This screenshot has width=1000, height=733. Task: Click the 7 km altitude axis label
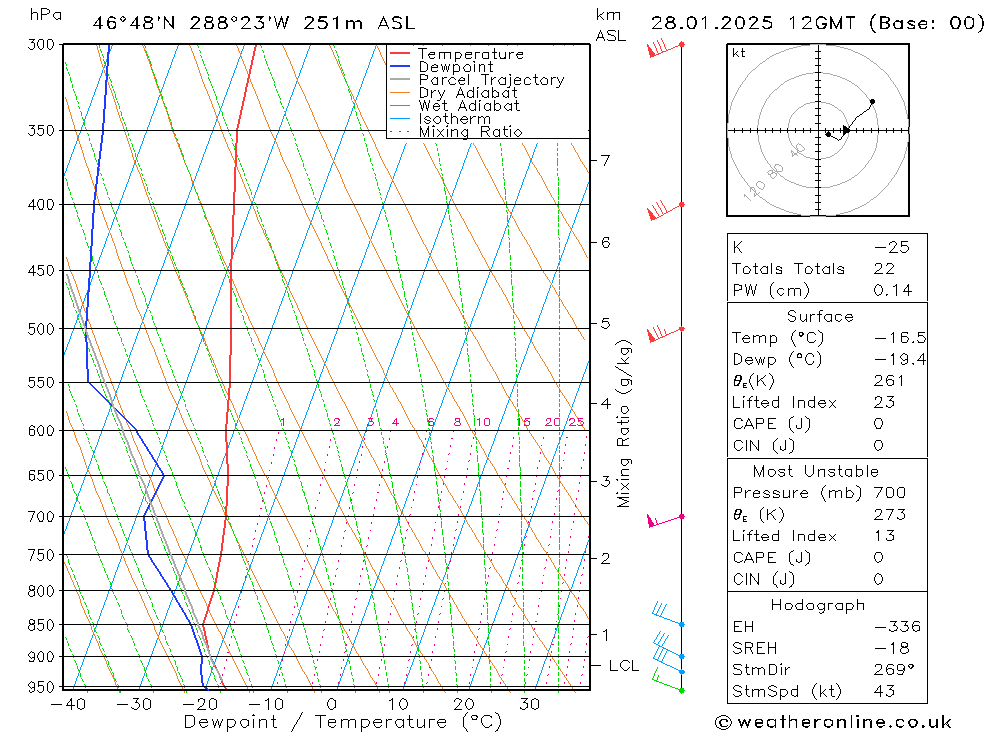pyautogui.click(x=605, y=160)
